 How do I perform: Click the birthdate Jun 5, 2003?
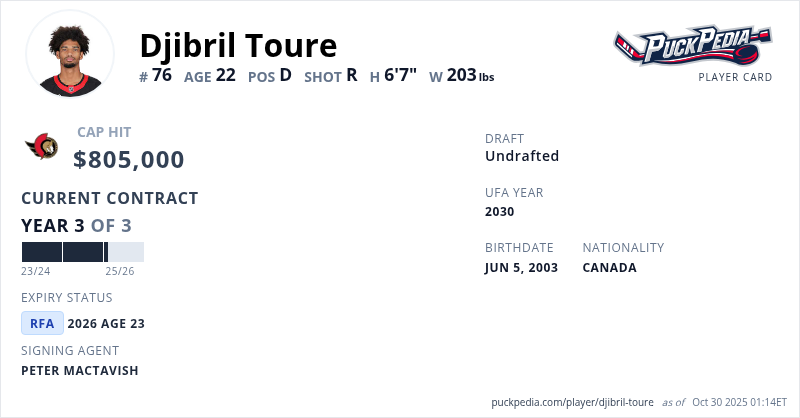pyautogui.click(x=521, y=267)
